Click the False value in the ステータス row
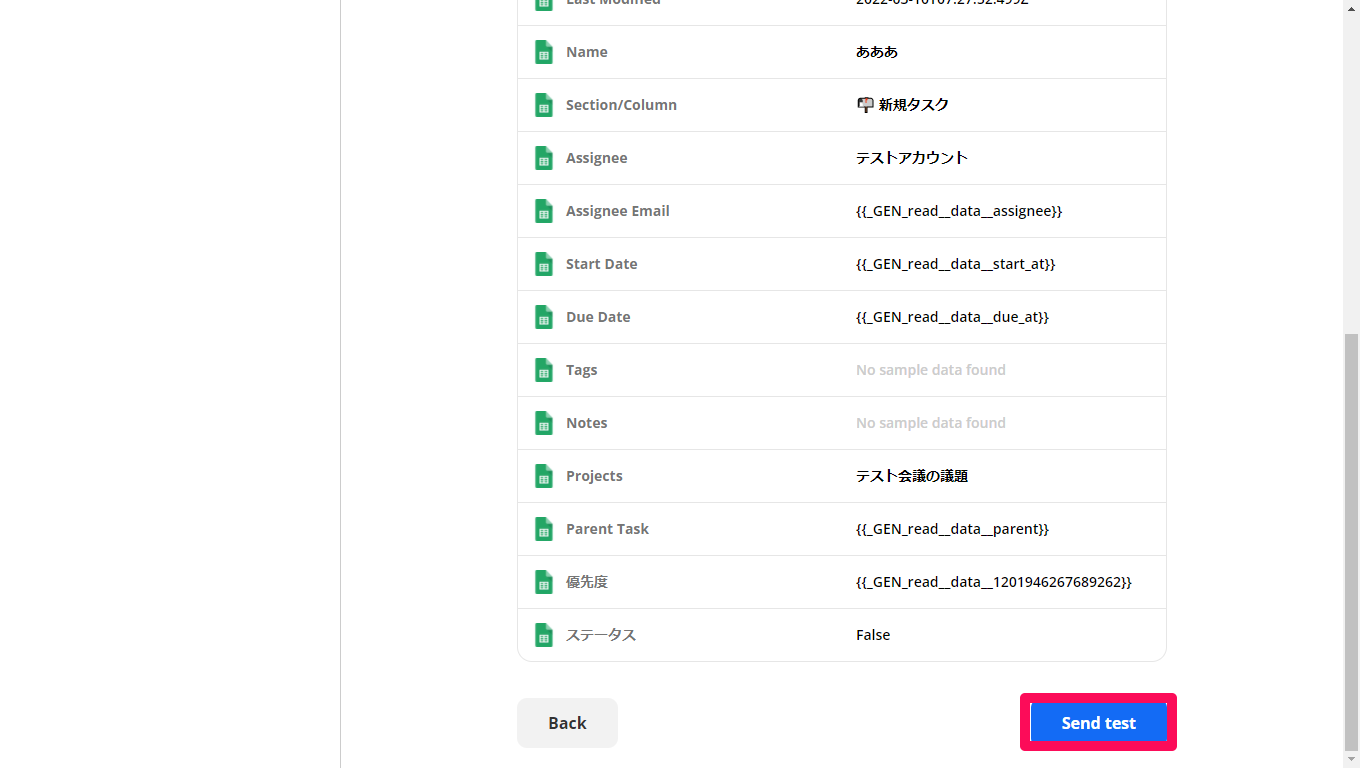 pos(872,634)
